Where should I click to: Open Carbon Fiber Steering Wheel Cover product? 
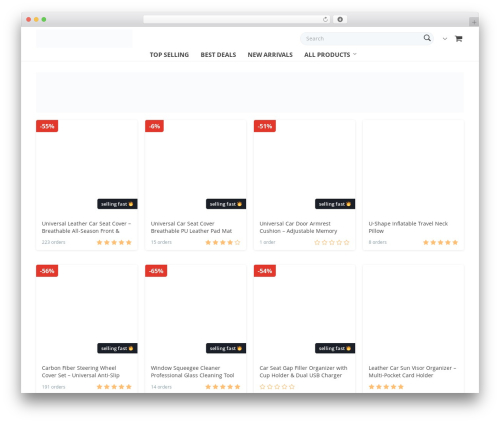(x=80, y=372)
